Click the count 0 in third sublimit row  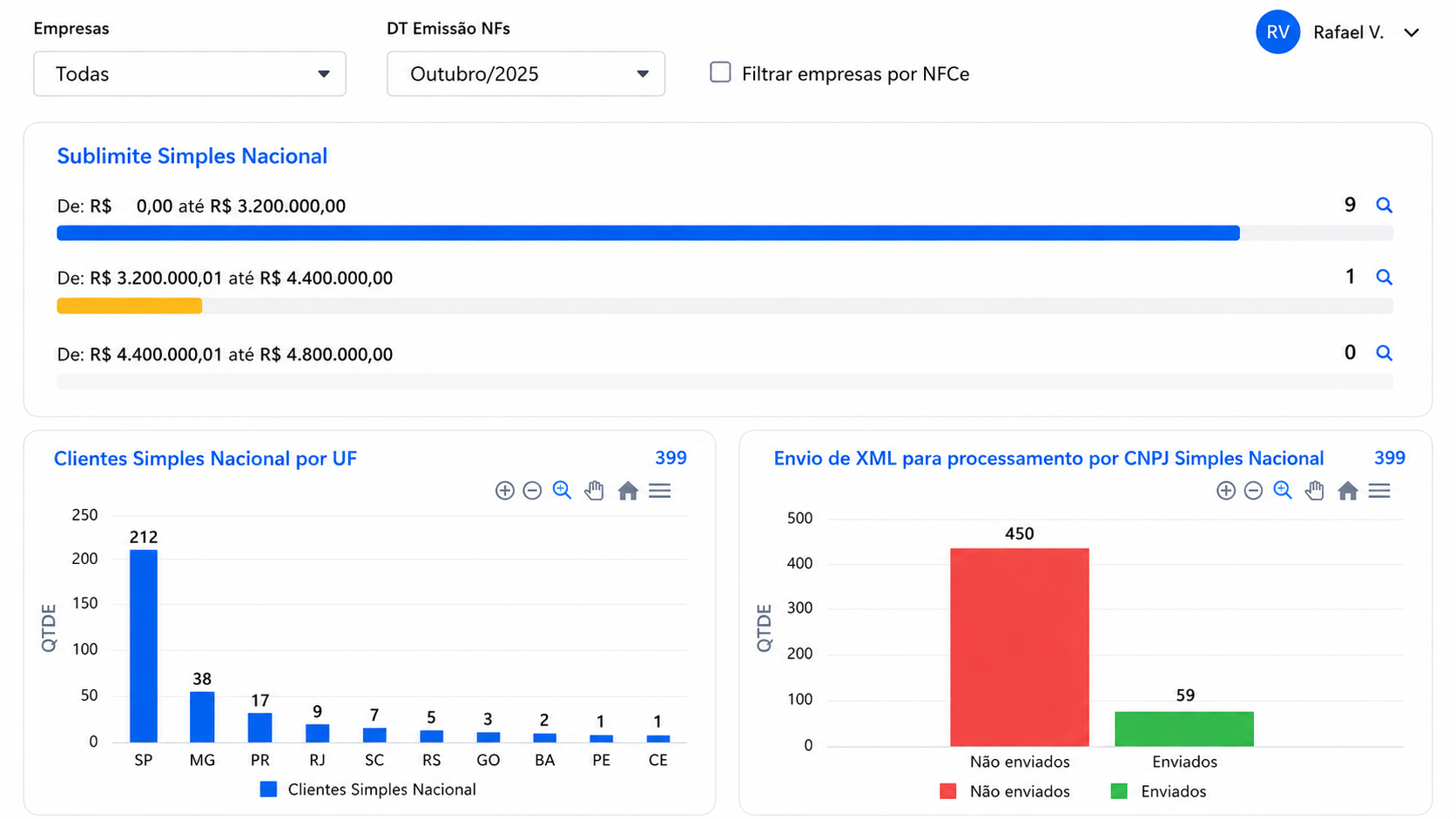[x=1350, y=352]
